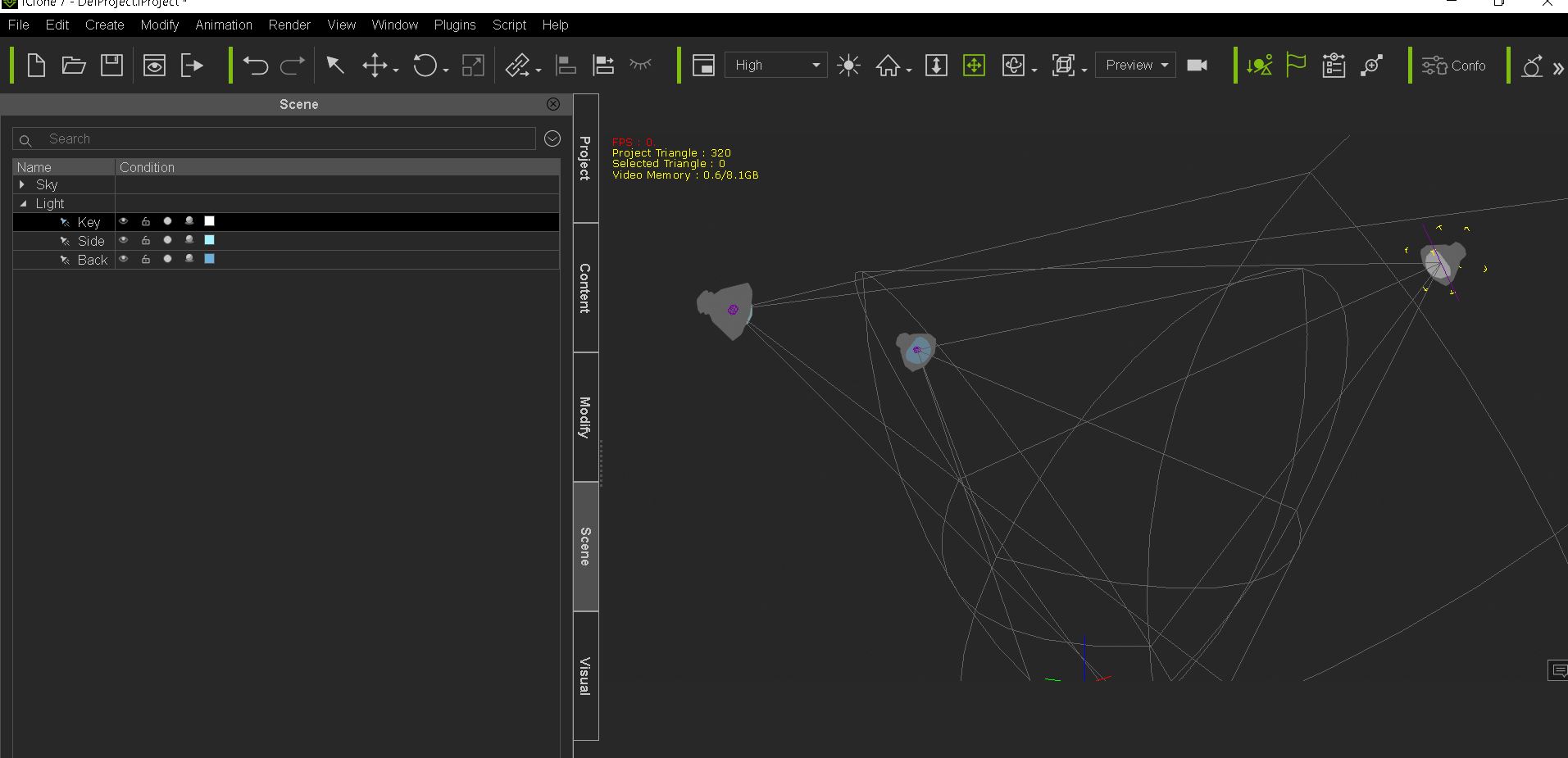Select the green camera pan icon
The image size is (1568, 758).
tap(974, 66)
